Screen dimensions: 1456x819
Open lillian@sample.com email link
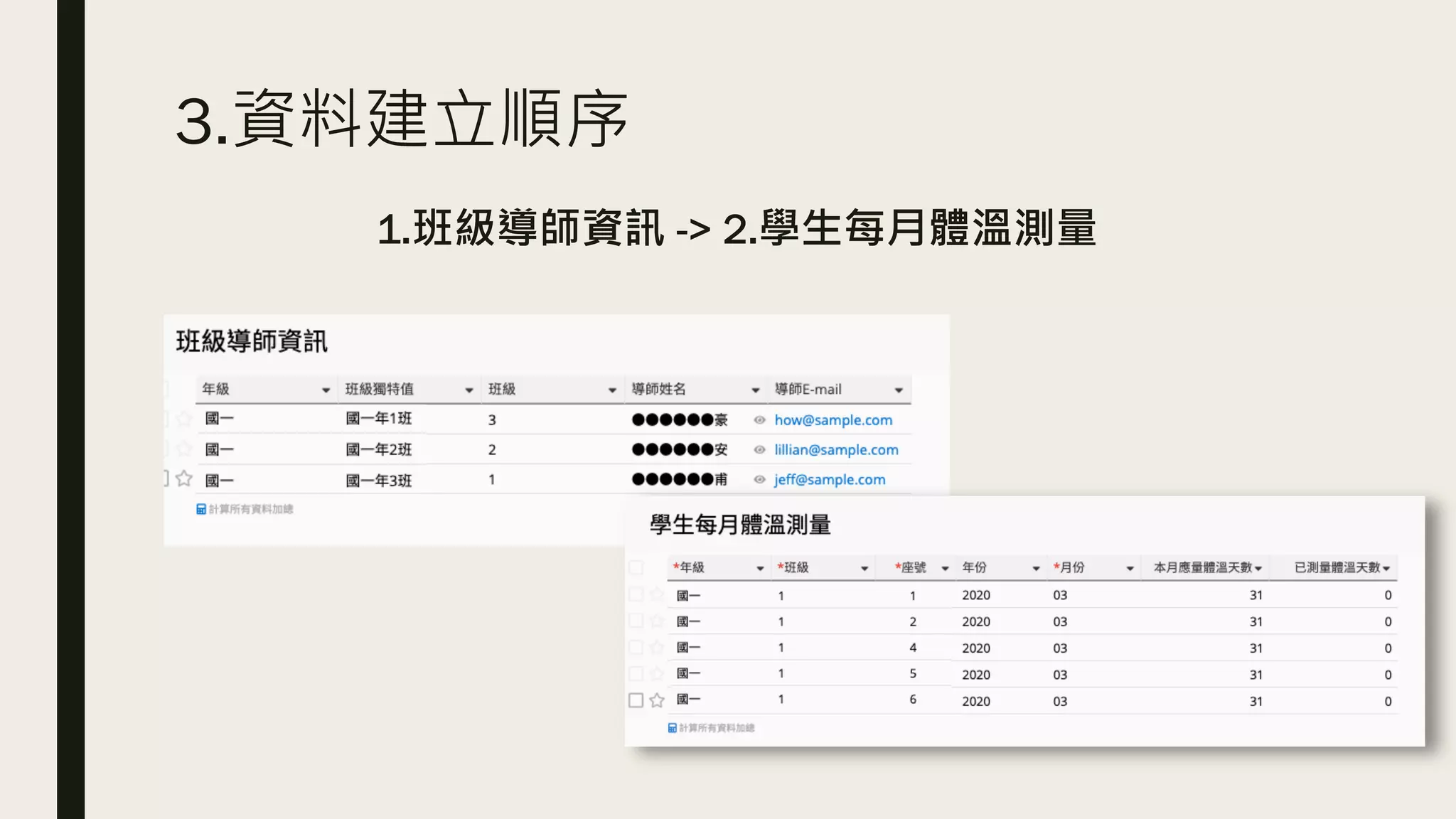[836, 450]
